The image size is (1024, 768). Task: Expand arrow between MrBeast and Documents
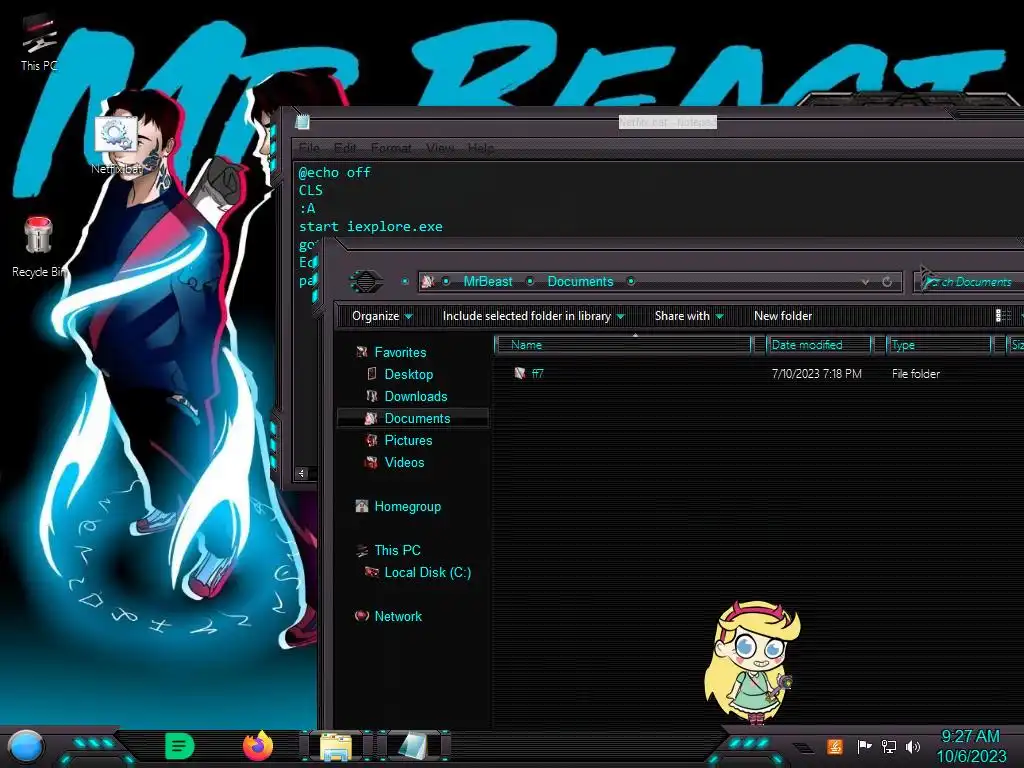(x=530, y=281)
